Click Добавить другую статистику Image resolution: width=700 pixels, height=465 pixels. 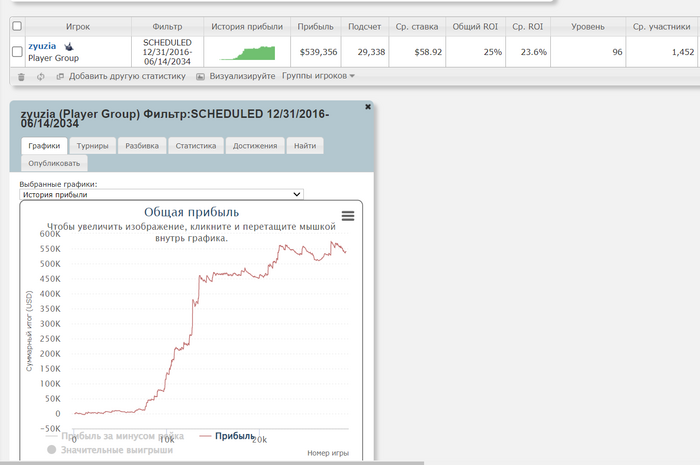pos(127,76)
